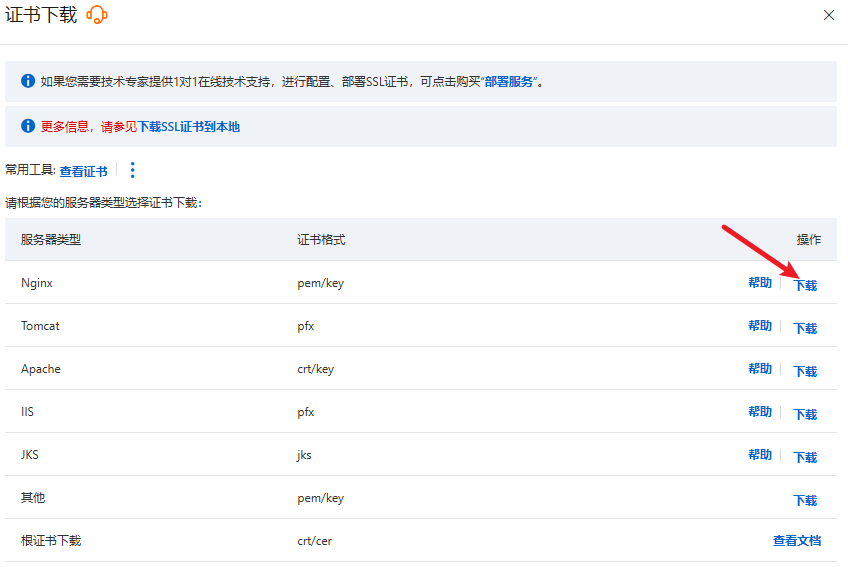Open the three-dot more tools menu

(x=133, y=171)
